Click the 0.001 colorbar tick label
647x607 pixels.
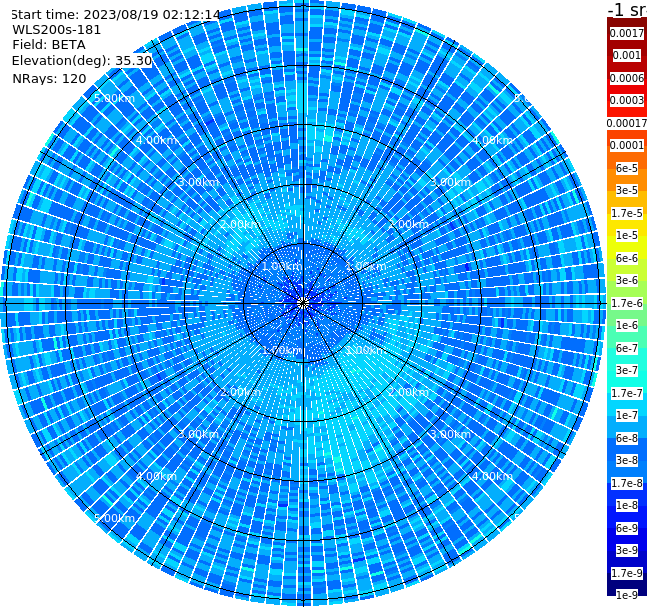(627, 55)
